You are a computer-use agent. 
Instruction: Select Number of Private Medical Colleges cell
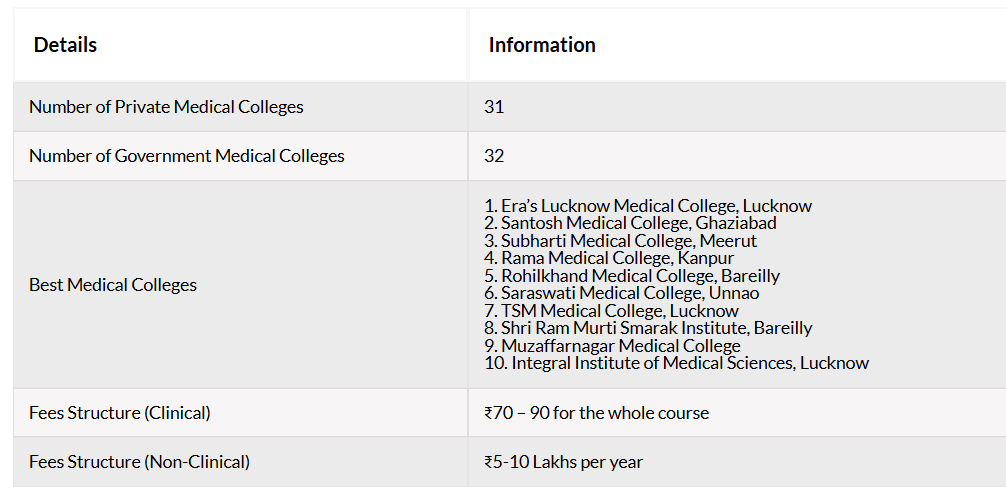(x=241, y=106)
